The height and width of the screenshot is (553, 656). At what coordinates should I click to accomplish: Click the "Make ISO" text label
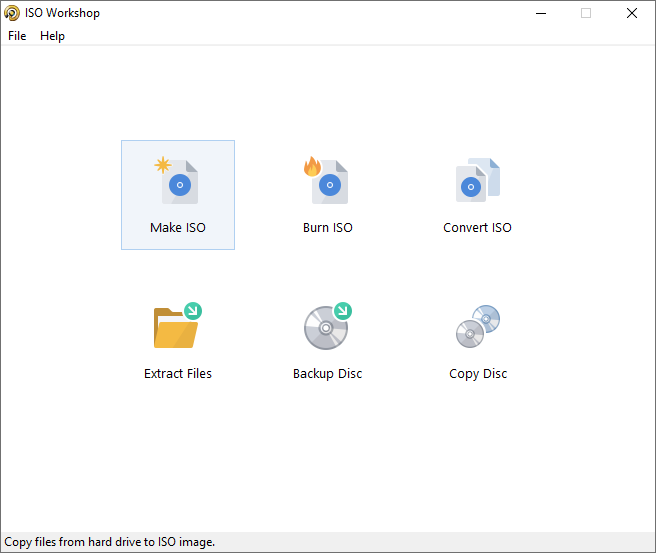pyautogui.click(x=178, y=228)
